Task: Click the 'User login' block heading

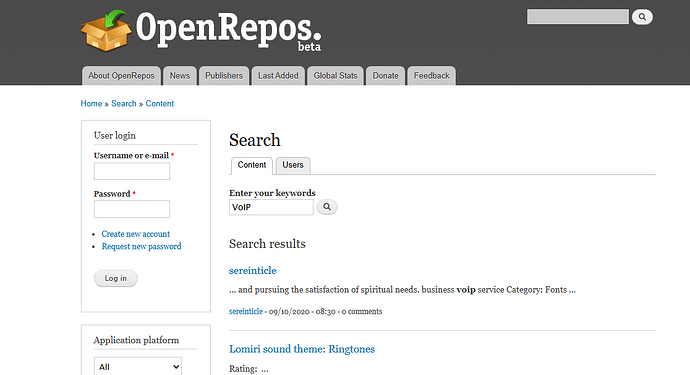Action: coord(114,136)
